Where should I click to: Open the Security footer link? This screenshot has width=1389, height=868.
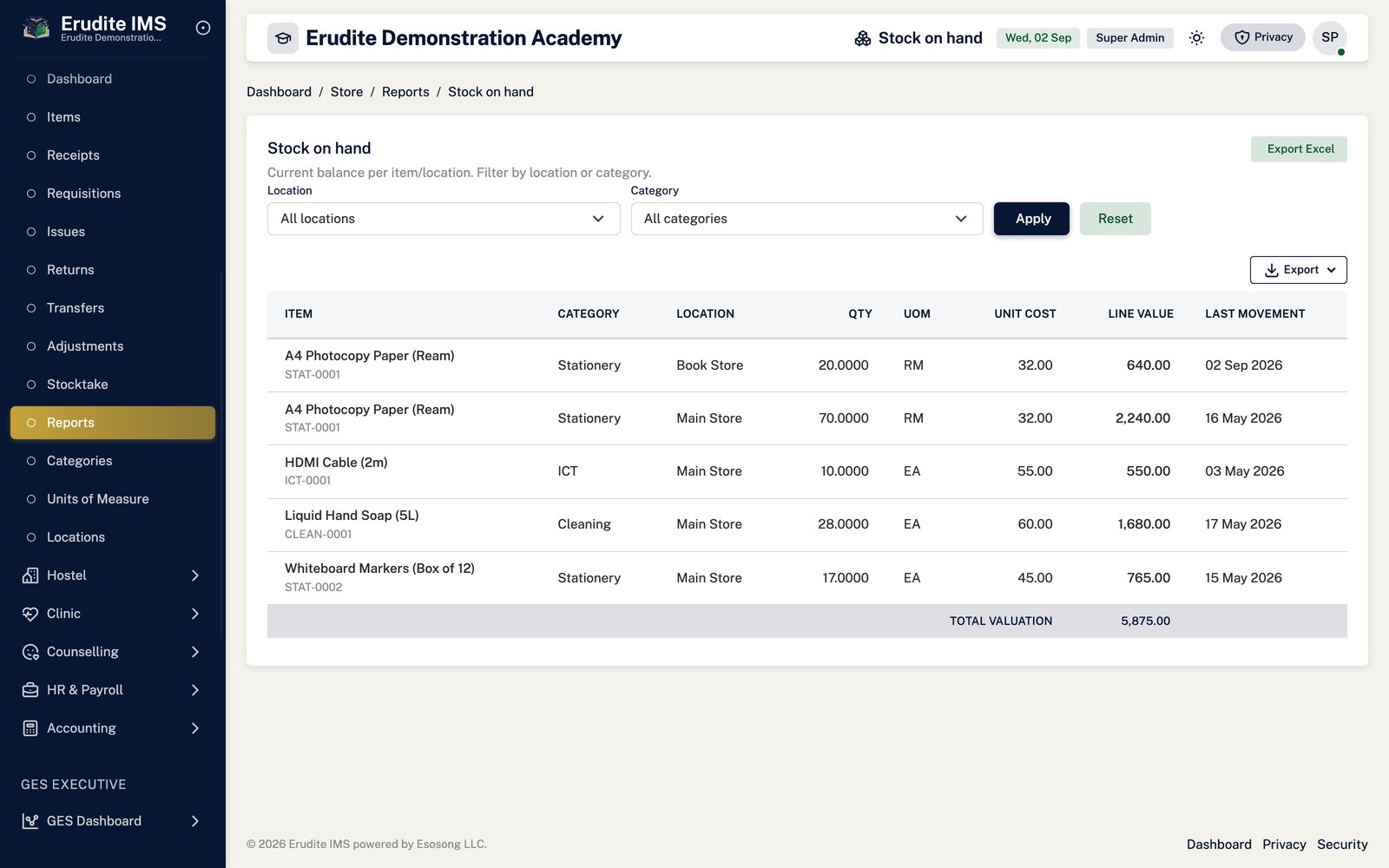pyautogui.click(x=1342, y=845)
